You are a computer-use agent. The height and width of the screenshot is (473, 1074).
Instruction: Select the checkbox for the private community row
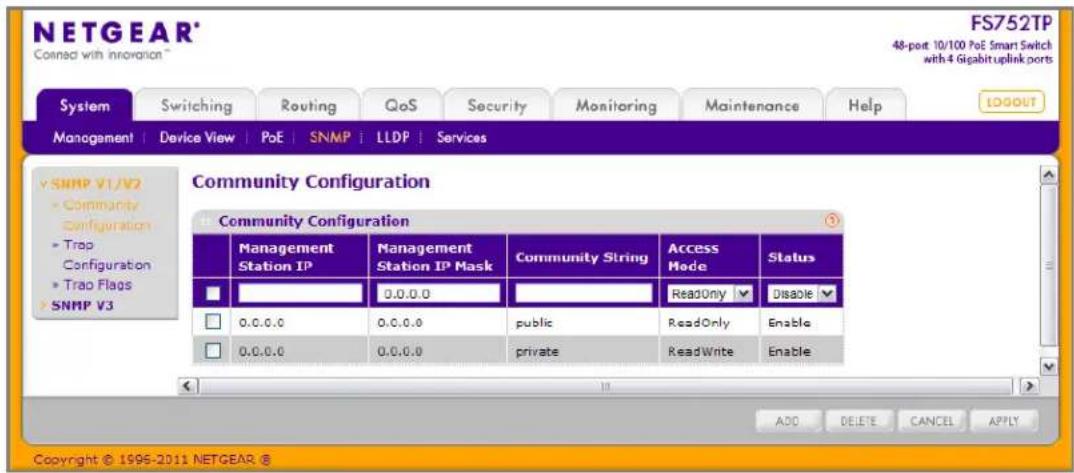pyautogui.click(x=214, y=351)
